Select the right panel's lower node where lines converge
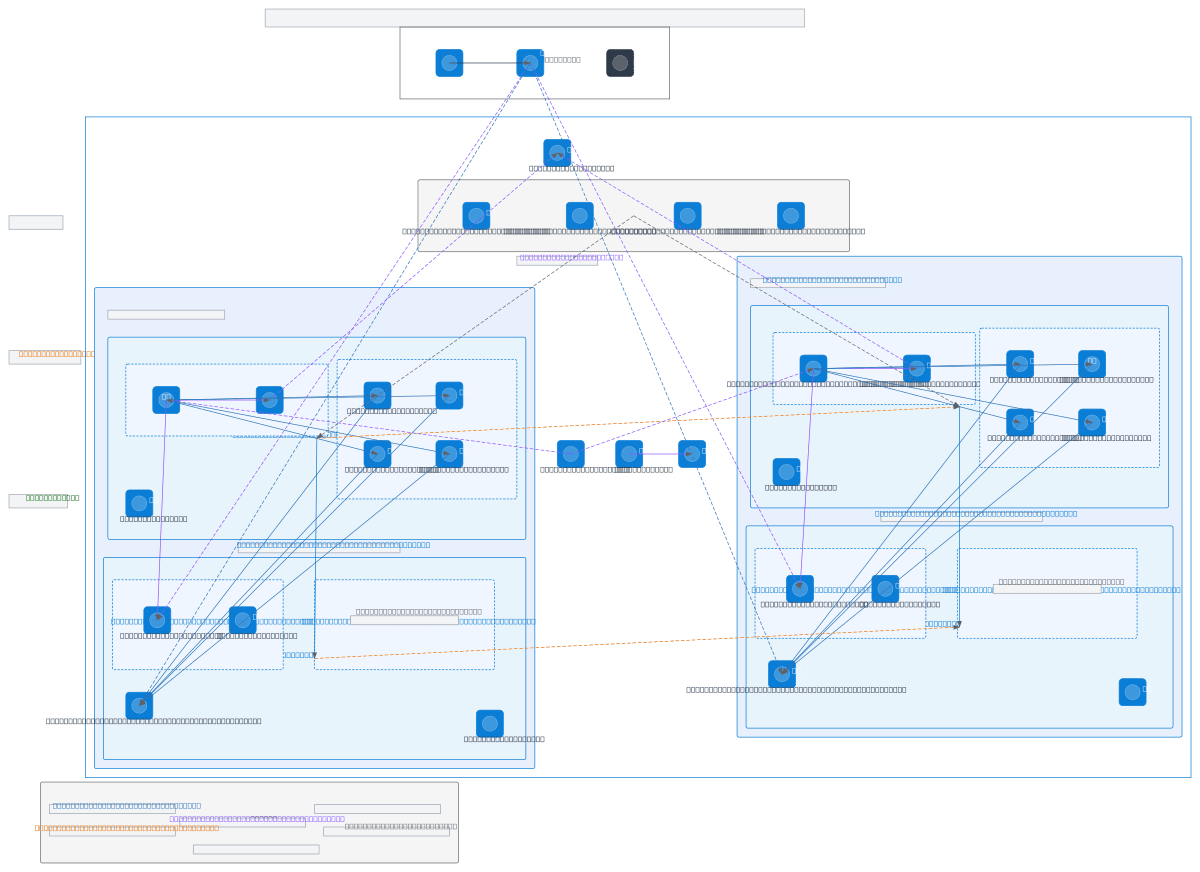 [782, 674]
